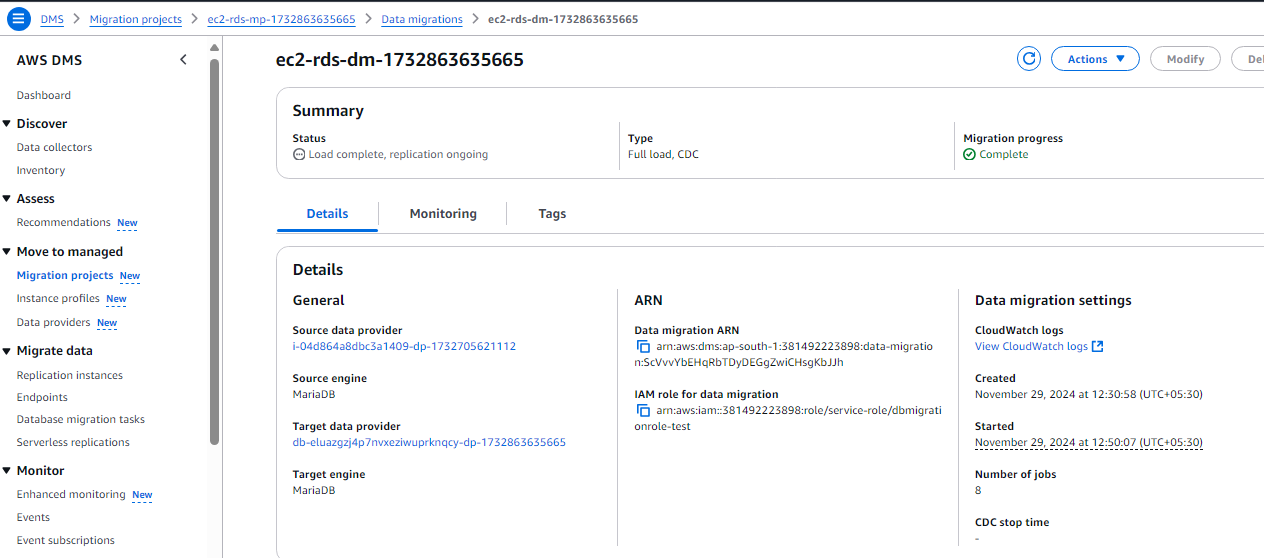Image resolution: width=1264 pixels, height=558 pixels.
Task: Click the Number of jobs value 8
Action: coord(978,490)
